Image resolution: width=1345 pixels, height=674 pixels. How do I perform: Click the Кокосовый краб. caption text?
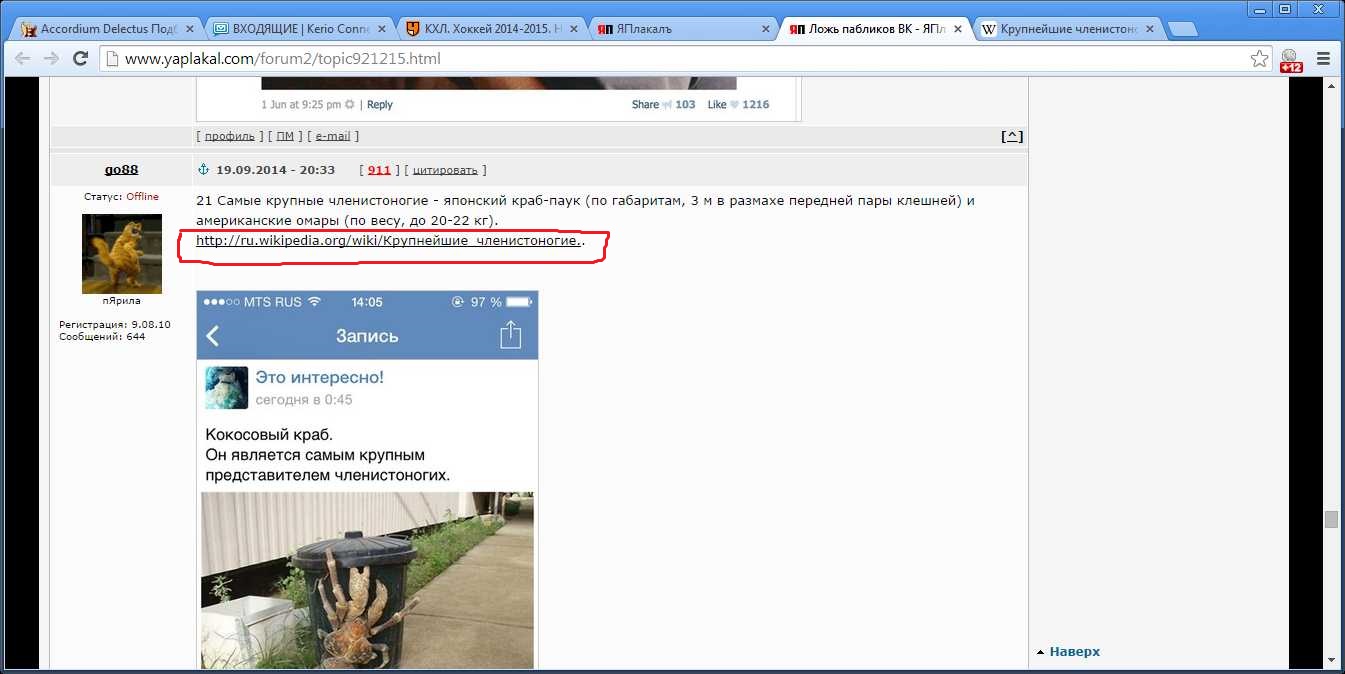coord(269,435)
